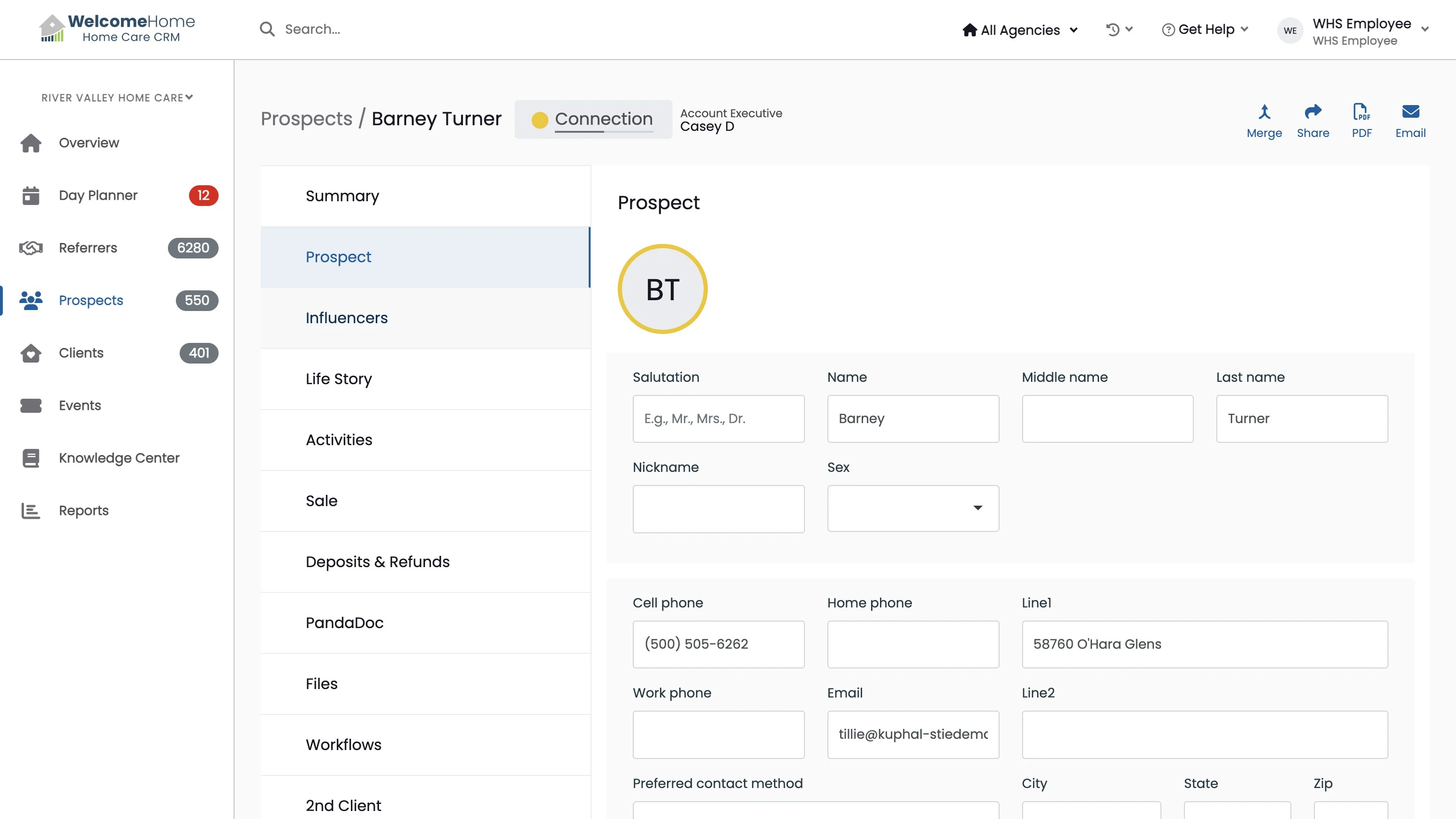Image resolution: width=1456 pixels, height=819 pixels.
Task: Click the Share arrow icon
Action: coord(1312,112)
